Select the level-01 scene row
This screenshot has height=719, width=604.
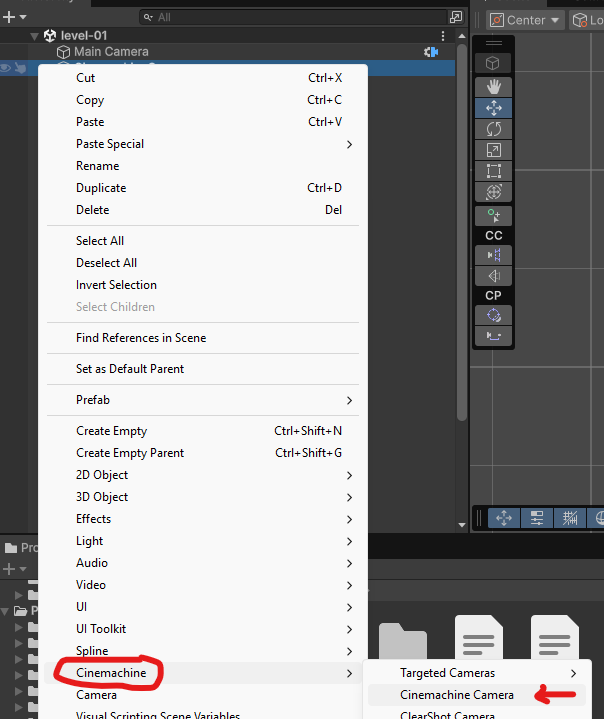coord(227,36)
